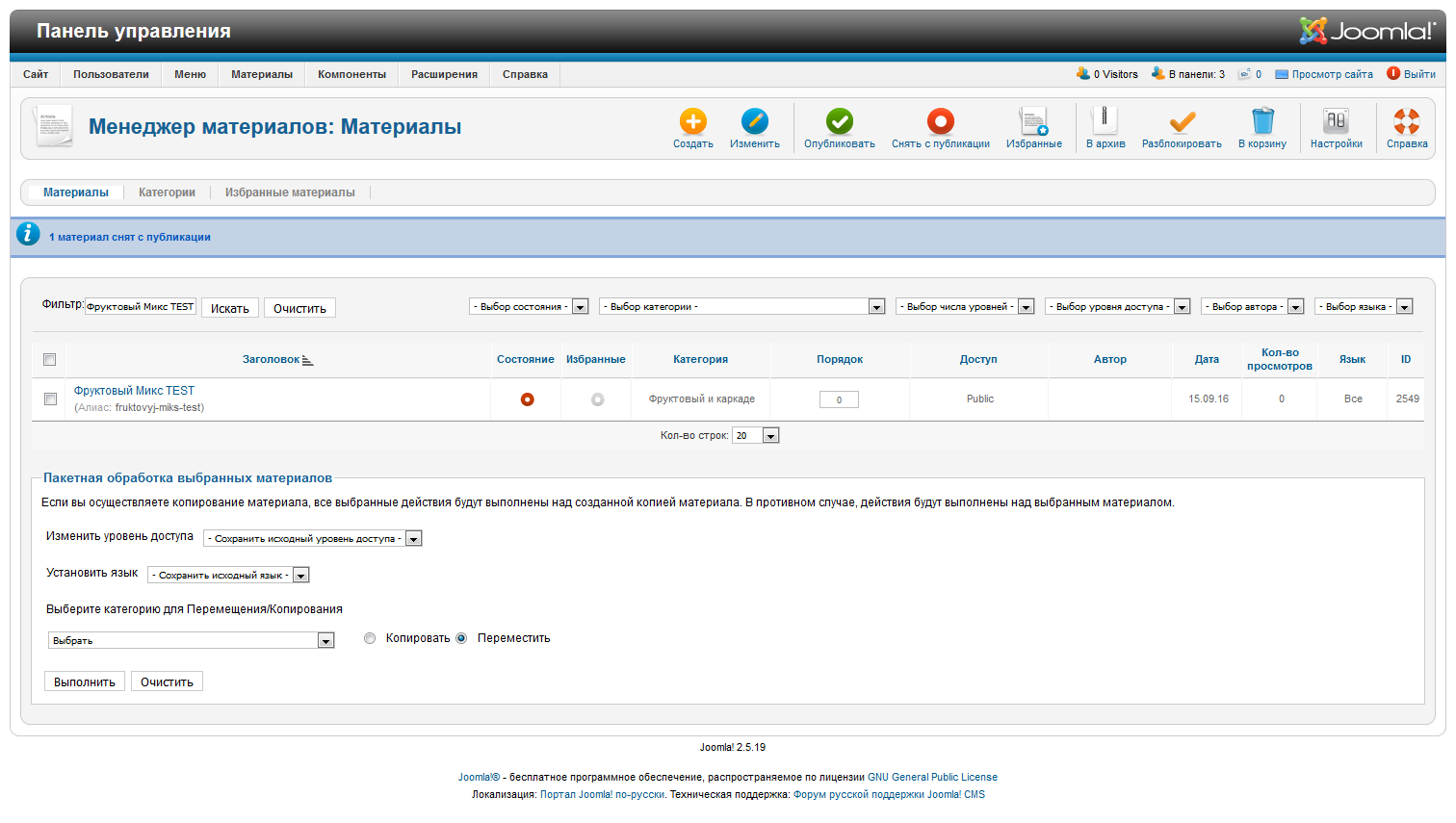This screenshot has height=823, width=1456.
Task: Open the Справка top menu
Action: click(525, 74)
